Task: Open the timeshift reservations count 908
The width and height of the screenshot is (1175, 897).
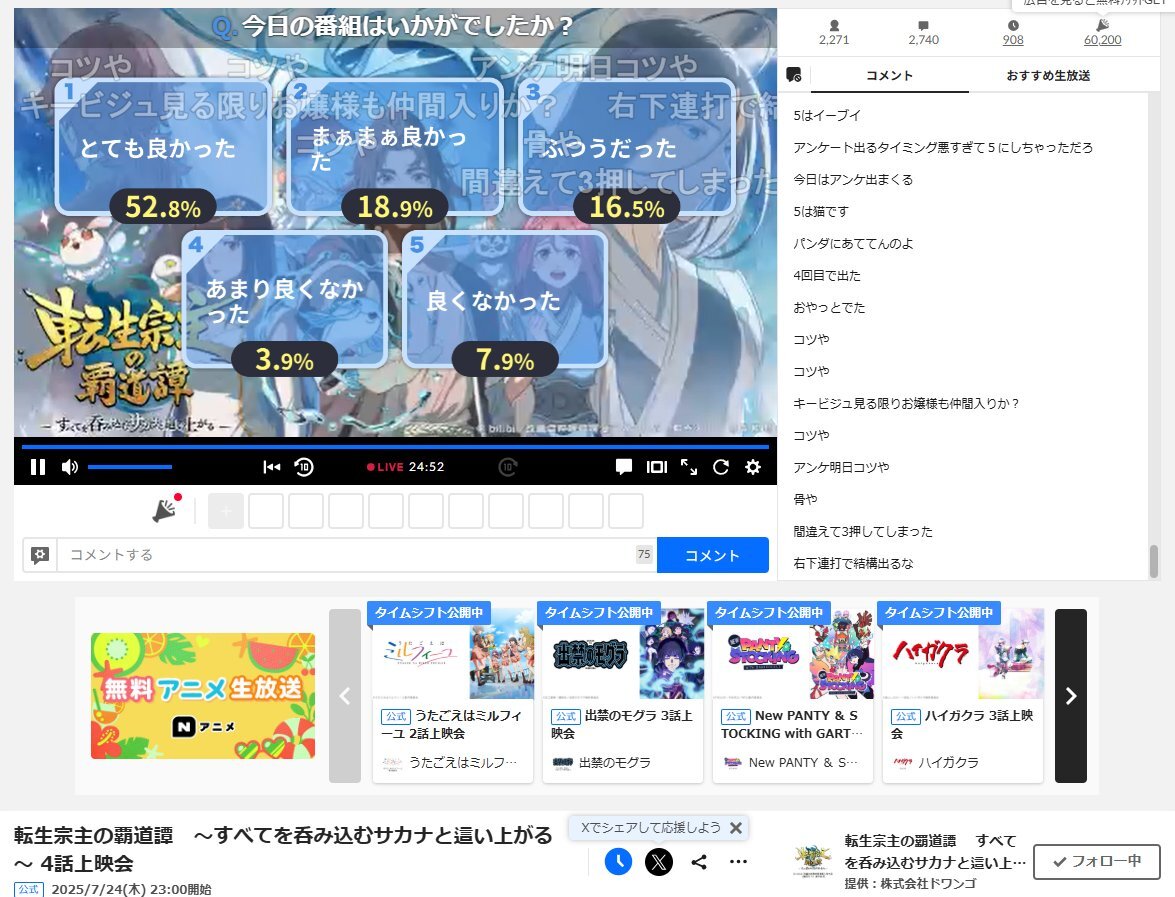Action: point(1013,33)
